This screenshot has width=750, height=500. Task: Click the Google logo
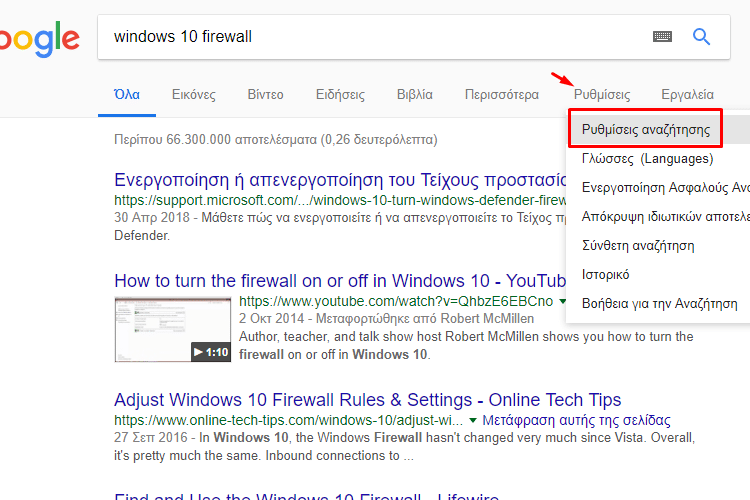tap(39, 40)
